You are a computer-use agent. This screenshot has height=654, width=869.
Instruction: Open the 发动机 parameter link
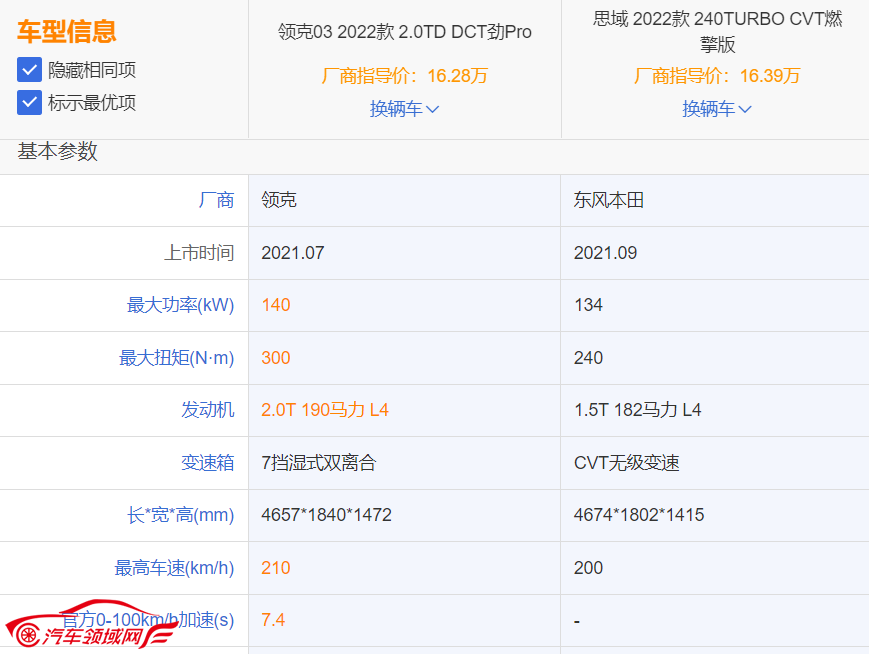point(208,410)
